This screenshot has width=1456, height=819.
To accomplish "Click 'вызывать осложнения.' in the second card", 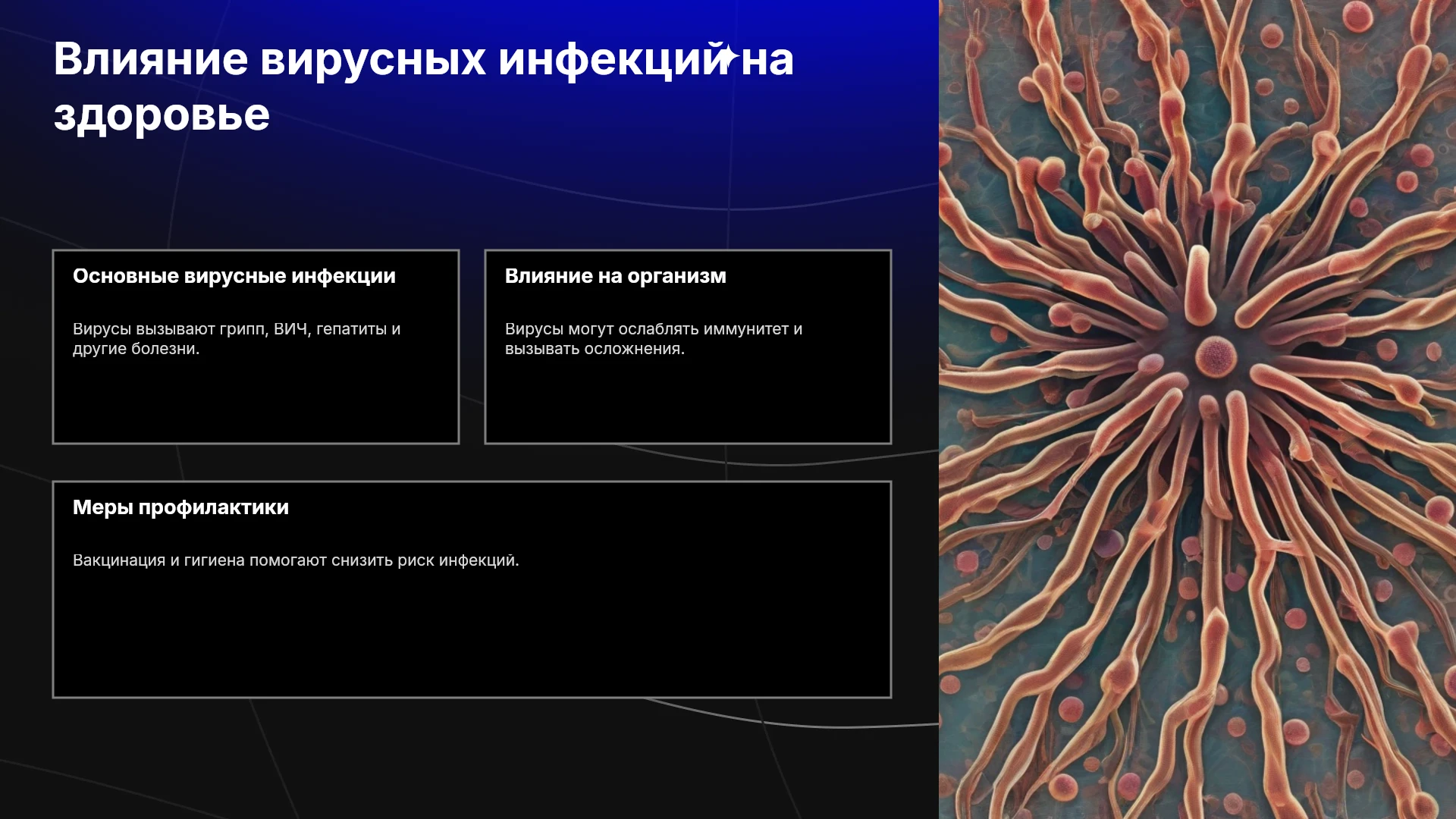I will pos(595,349).
